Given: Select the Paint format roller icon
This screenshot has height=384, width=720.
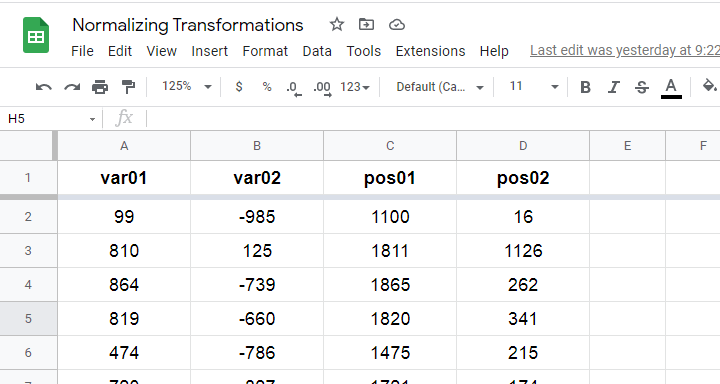Looking at the screenshot, I should point(128,87).
